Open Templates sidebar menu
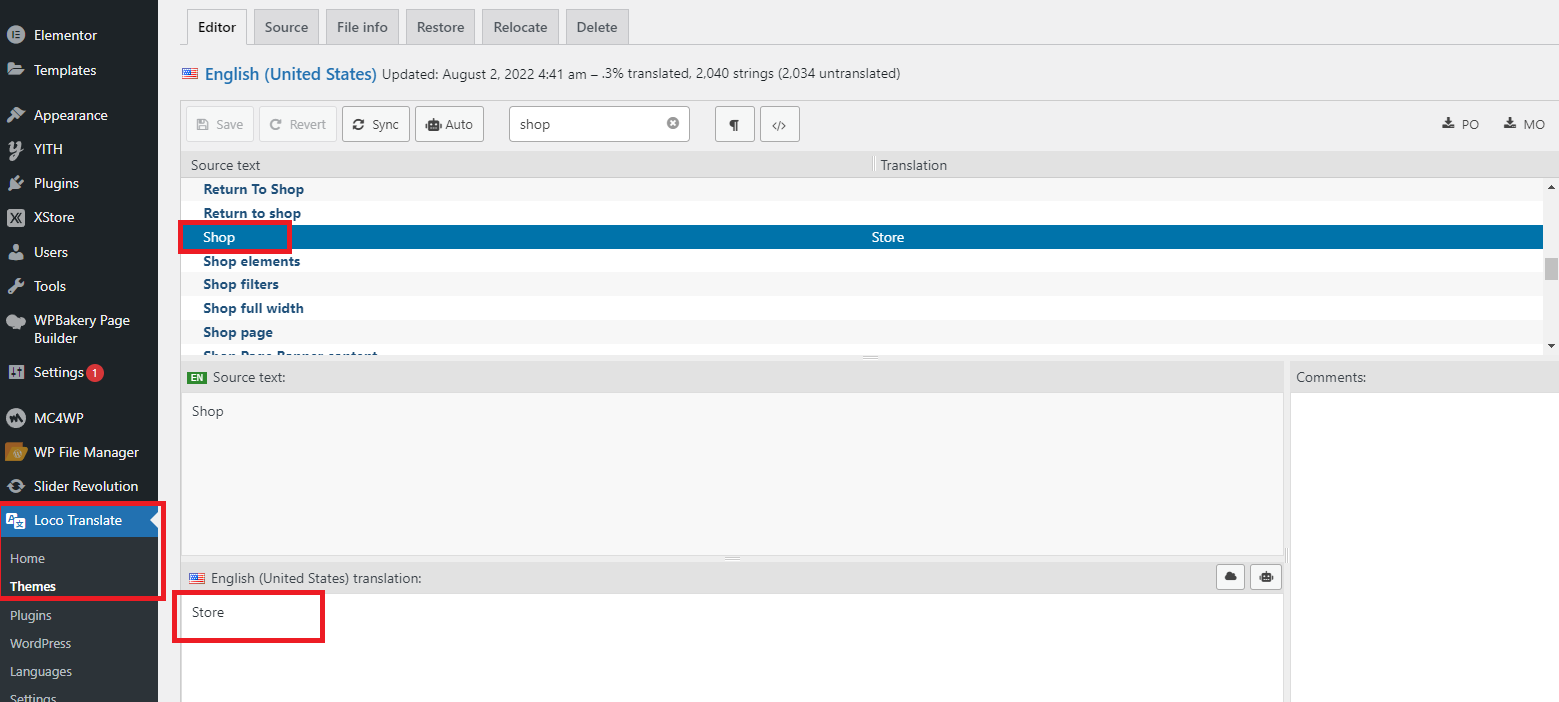Image resolution: width=1559 pixels, height=702 pixels. click(65, 70)
